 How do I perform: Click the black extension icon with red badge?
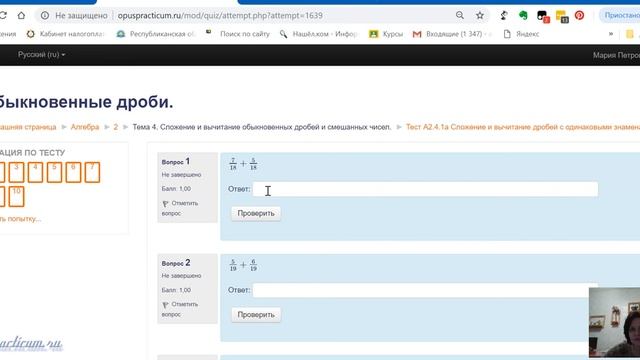point(543,17)
